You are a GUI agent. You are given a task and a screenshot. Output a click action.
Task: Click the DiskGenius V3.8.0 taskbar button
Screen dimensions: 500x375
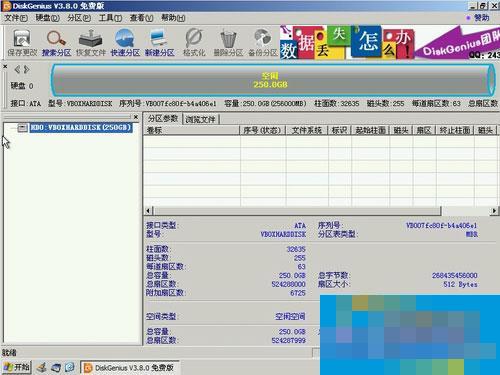(x=130, y=368)
